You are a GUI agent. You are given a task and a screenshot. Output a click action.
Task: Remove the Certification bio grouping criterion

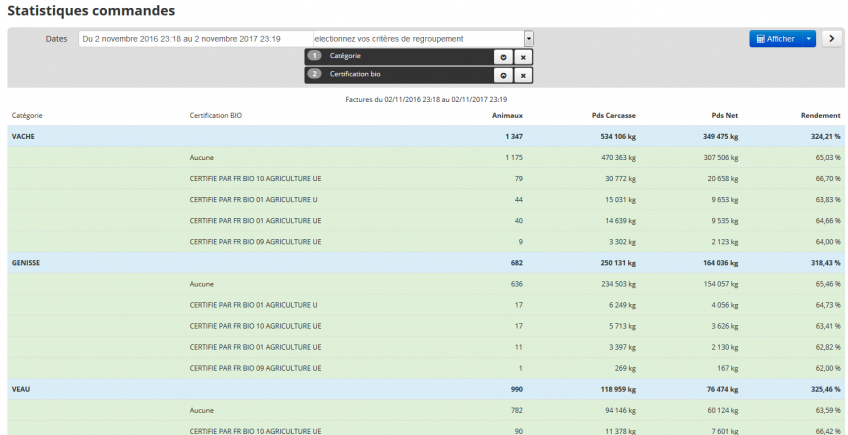point(523,75)
